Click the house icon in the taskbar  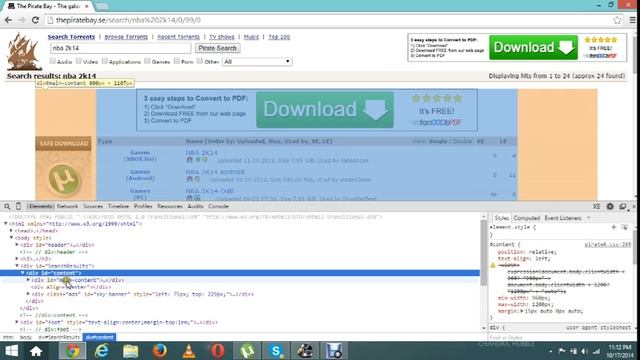(x=36, y=351)
